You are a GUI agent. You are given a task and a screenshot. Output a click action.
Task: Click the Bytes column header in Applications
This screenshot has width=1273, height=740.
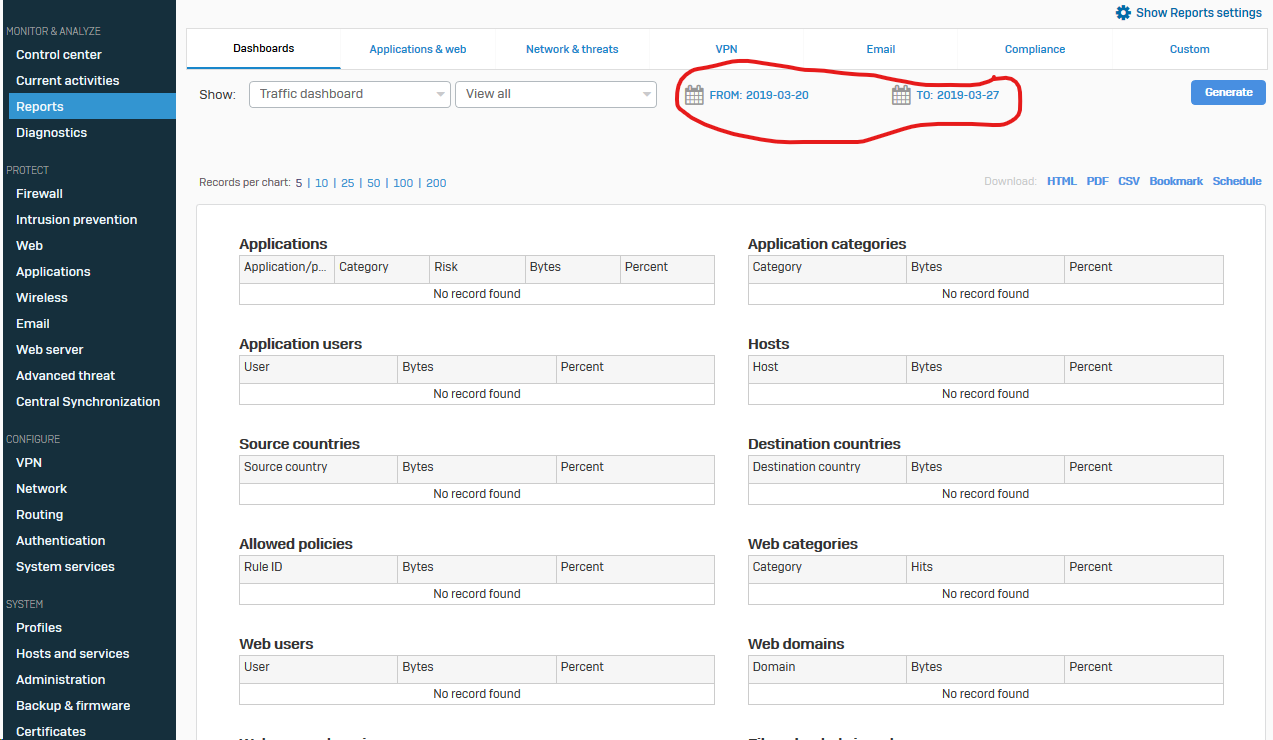click(545, 267)
